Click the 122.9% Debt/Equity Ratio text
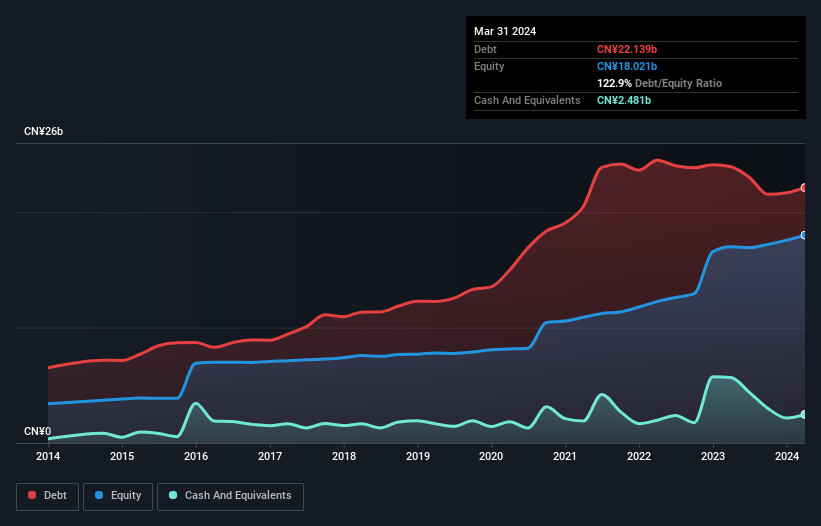821x526 pixels. point(659,83)
